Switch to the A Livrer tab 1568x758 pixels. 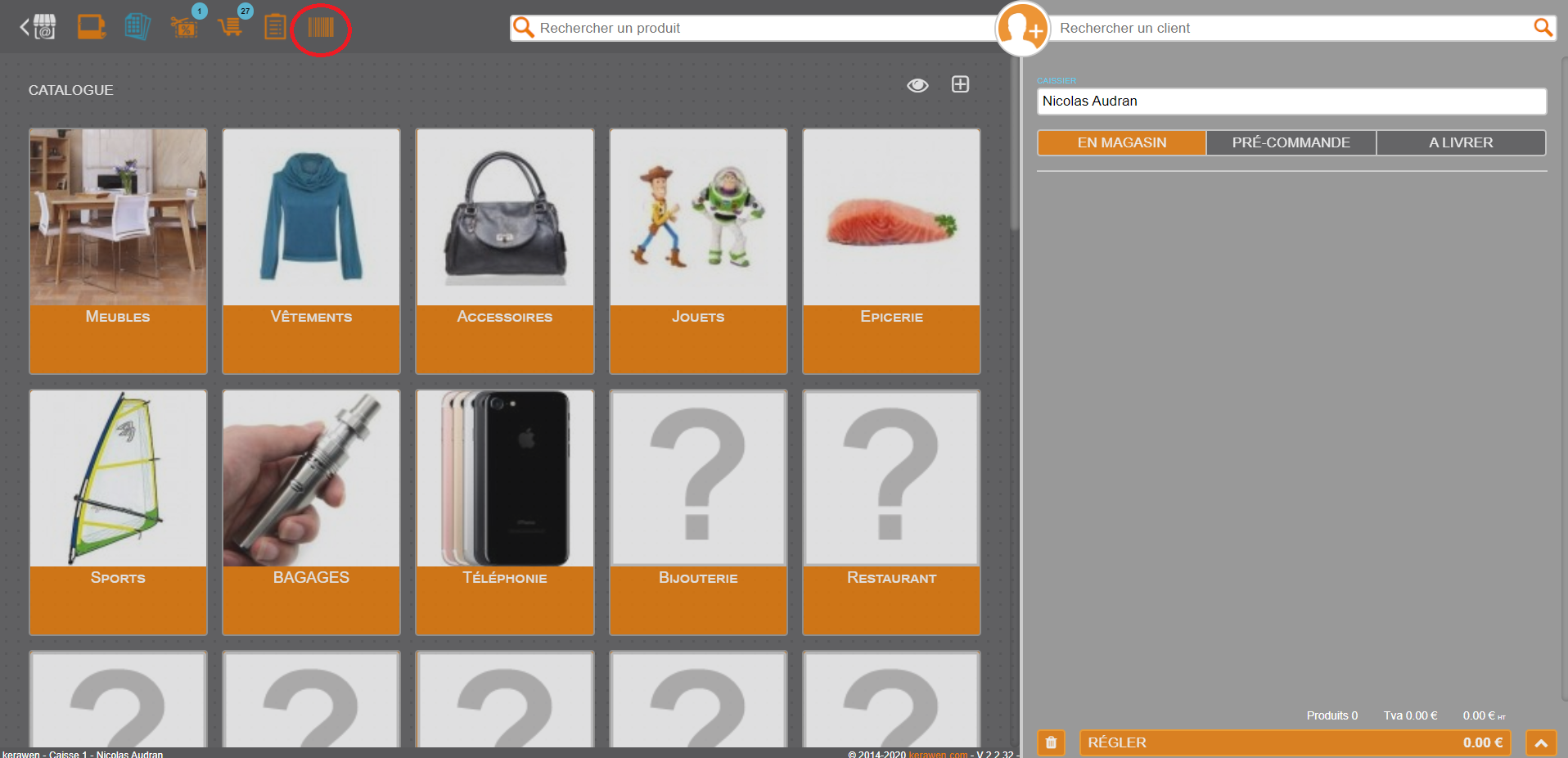coord(1461,142)
